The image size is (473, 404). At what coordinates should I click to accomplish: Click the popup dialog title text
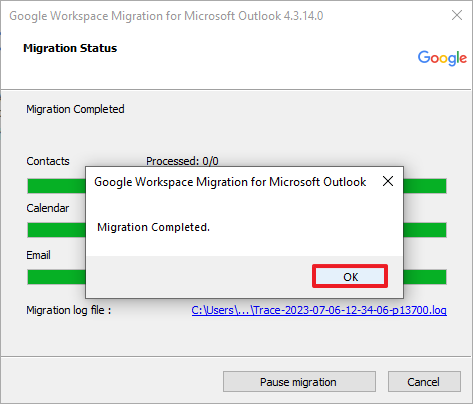230,182
